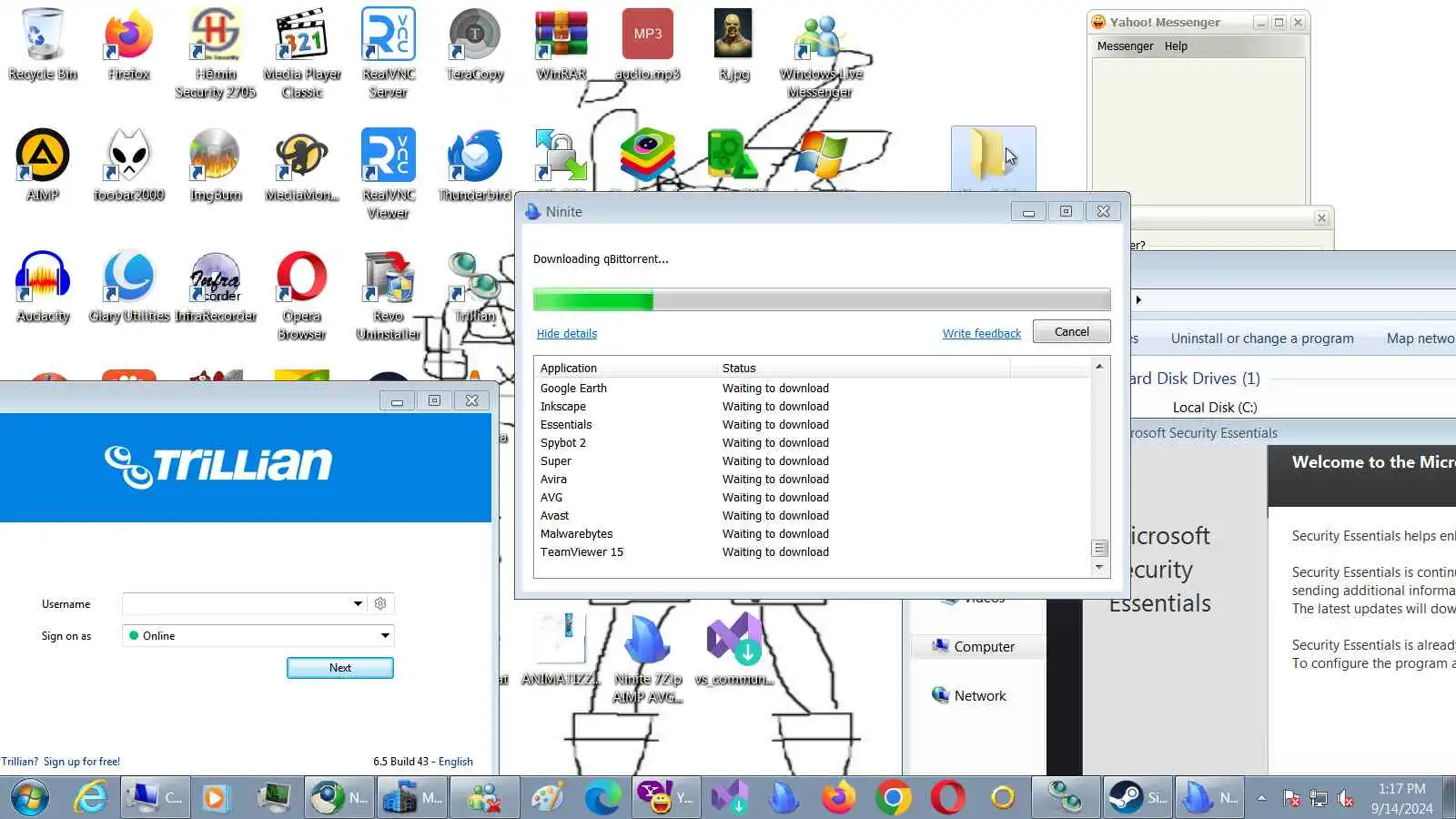1456x819 pixels.
Task: Expand the Trillian Username dropdown
Action: tap(358, 603)
